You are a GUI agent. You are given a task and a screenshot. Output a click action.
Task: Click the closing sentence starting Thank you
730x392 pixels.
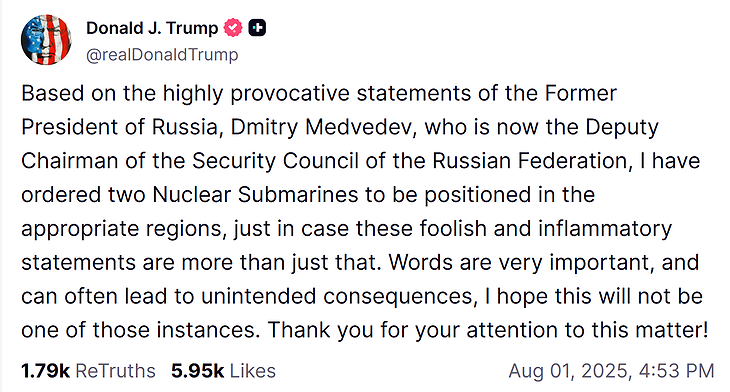(x=488, y=330)
